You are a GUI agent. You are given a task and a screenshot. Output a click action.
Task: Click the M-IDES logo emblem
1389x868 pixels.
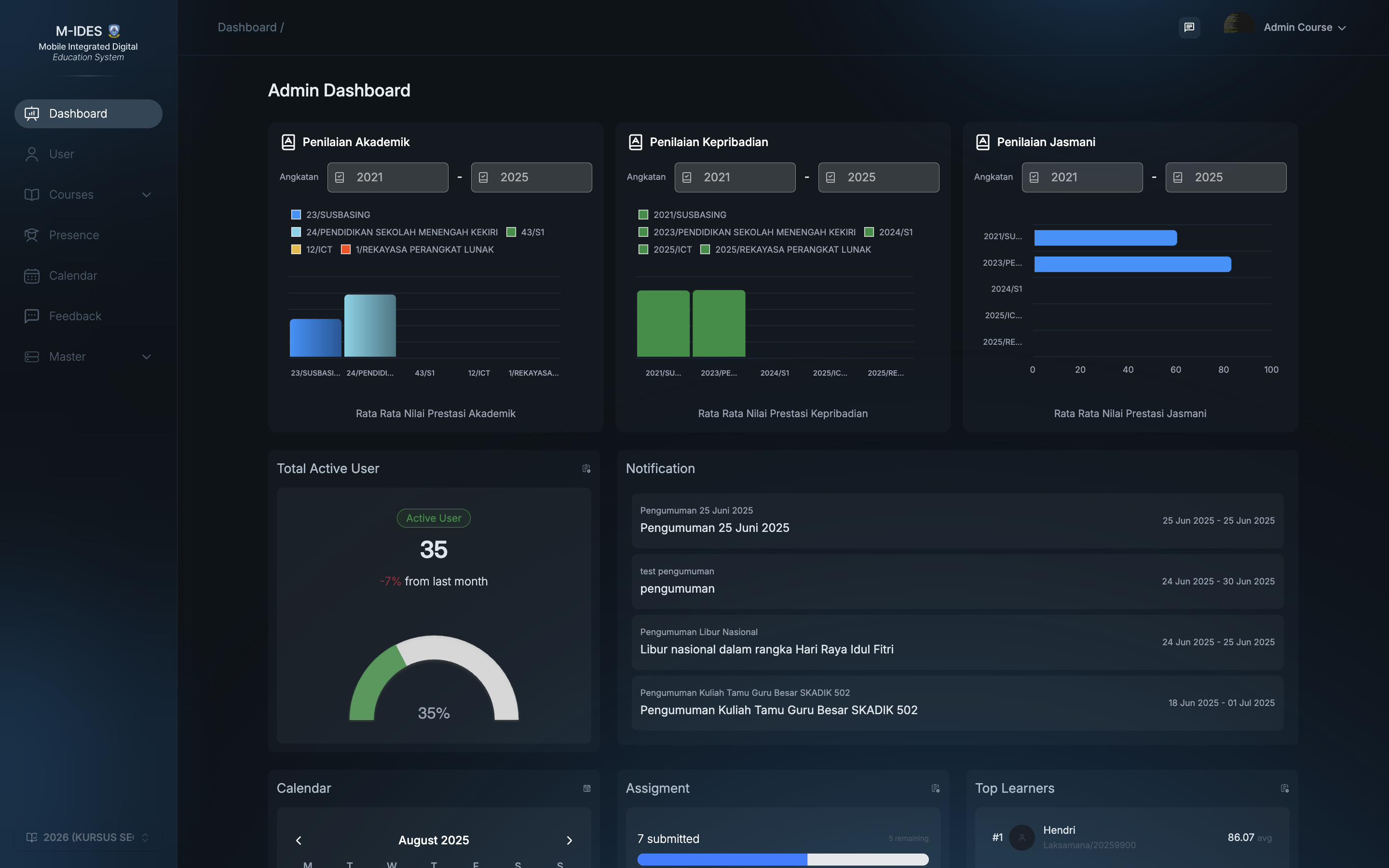114,31
